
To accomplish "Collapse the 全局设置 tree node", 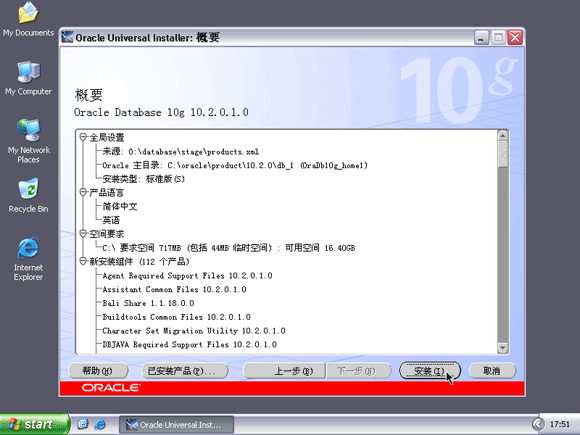I will pos(83,138).
